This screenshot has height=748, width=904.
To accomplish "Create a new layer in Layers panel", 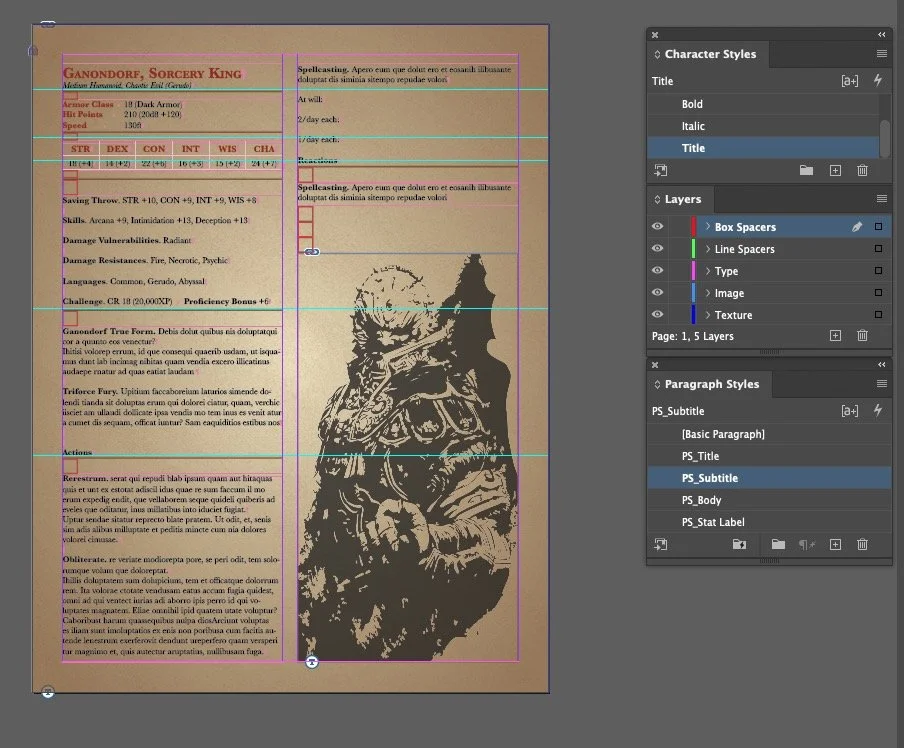I will (x=835, y=336).
